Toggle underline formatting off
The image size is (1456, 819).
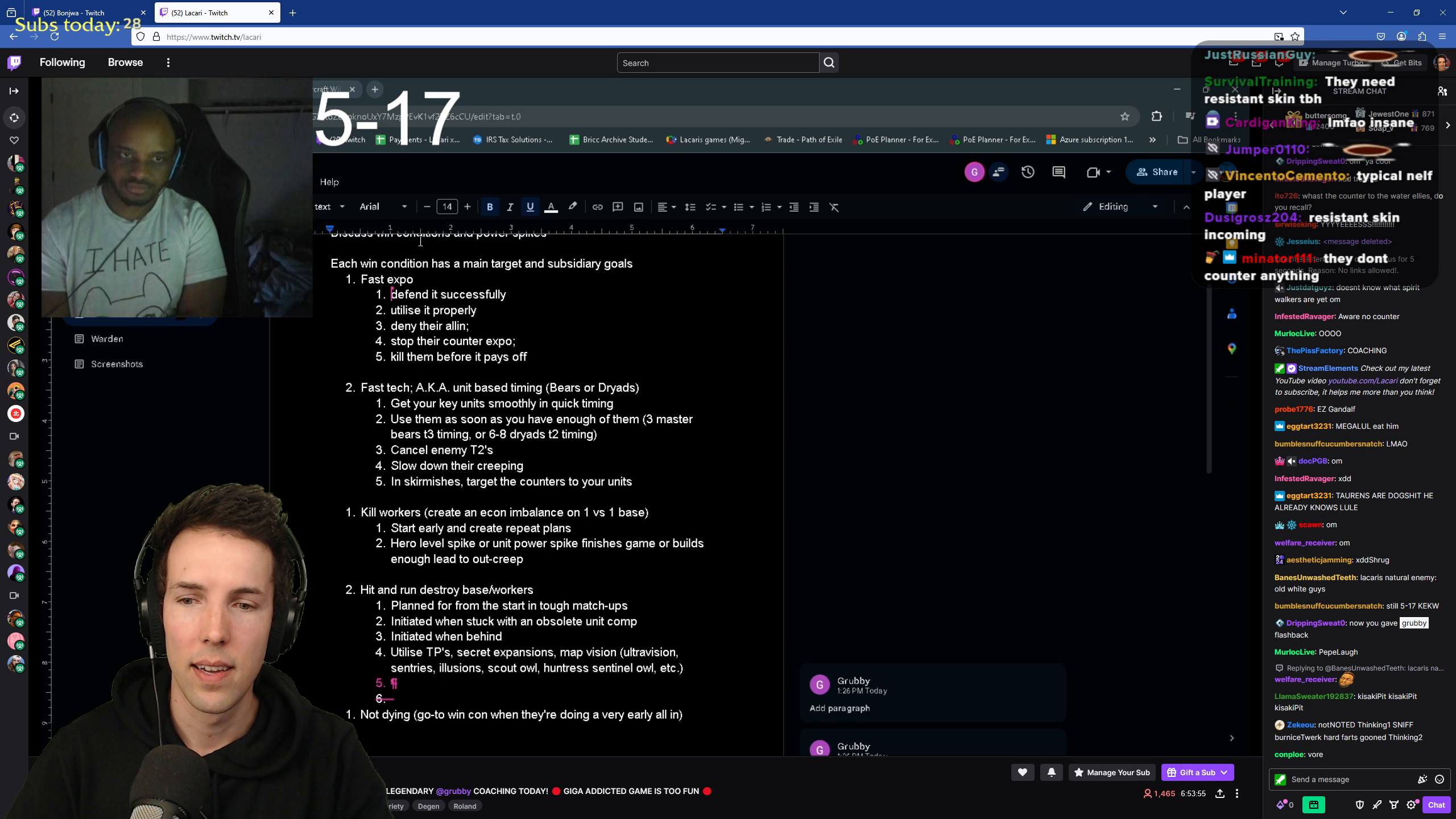[x=530, y=206]
